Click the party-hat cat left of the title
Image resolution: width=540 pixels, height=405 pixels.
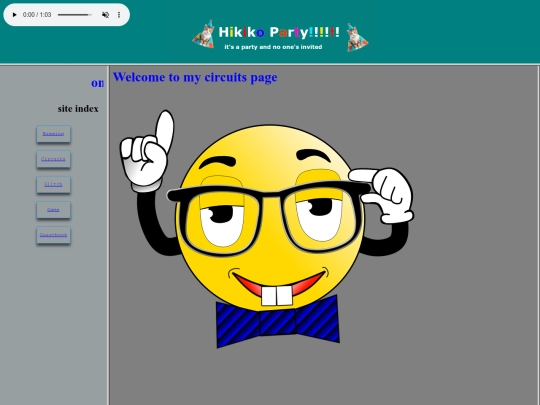coord(204,34)
